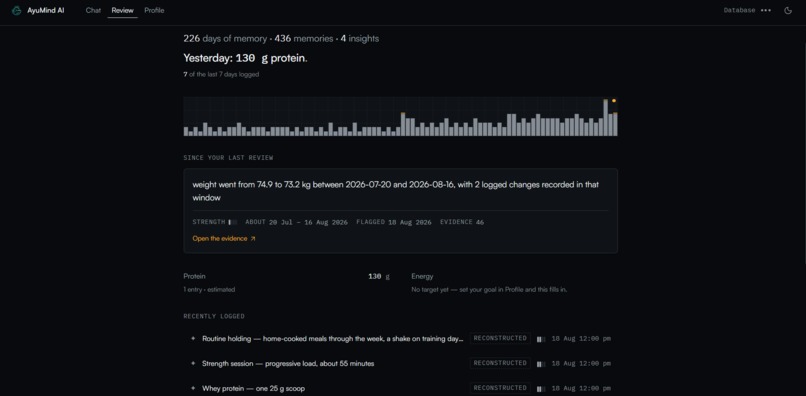Click the 'No target yet' energy hint
The width and height of the screenshot is (806, 396).
pos(489,290)
